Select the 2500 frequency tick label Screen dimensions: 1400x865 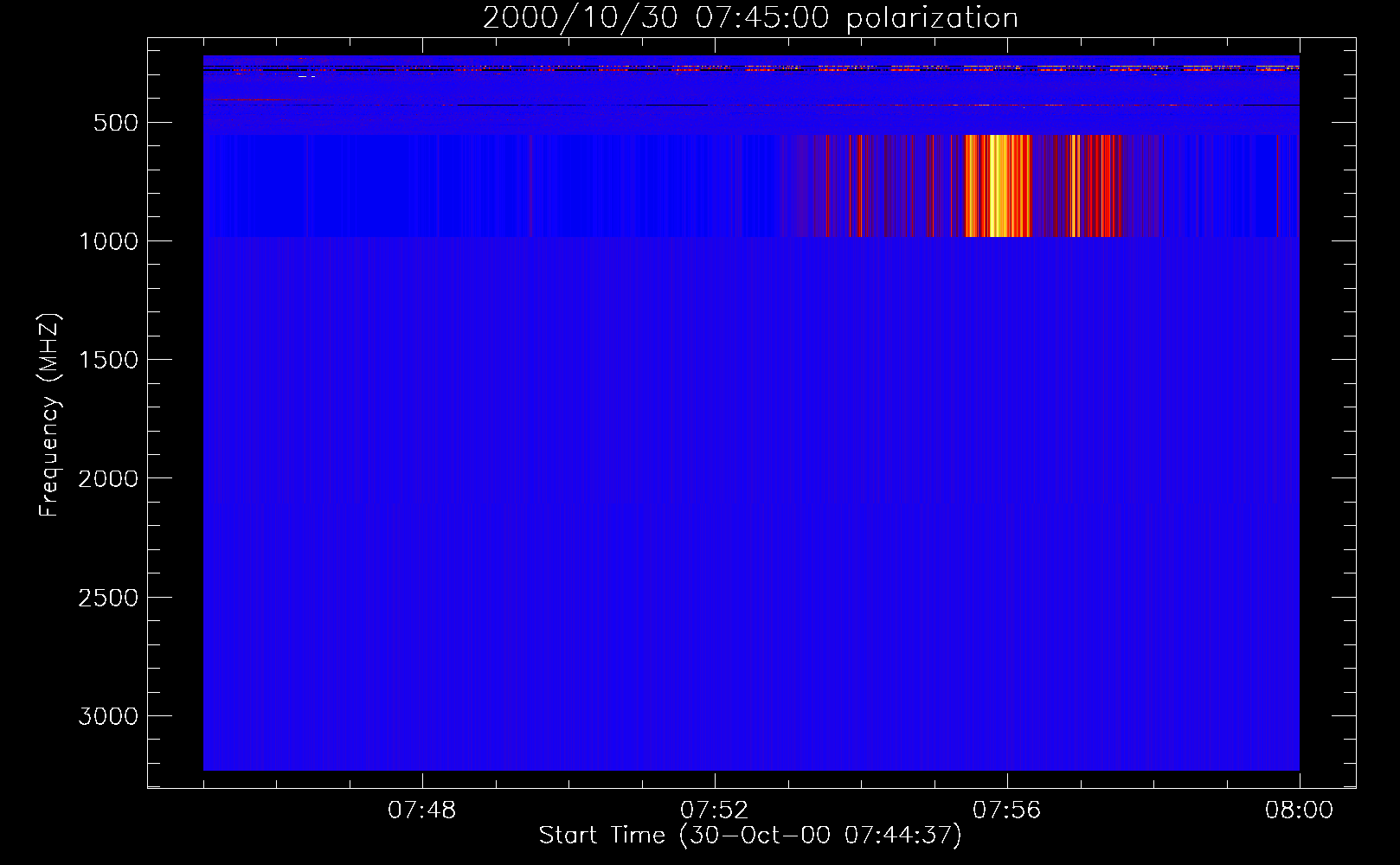click(108, 598)
